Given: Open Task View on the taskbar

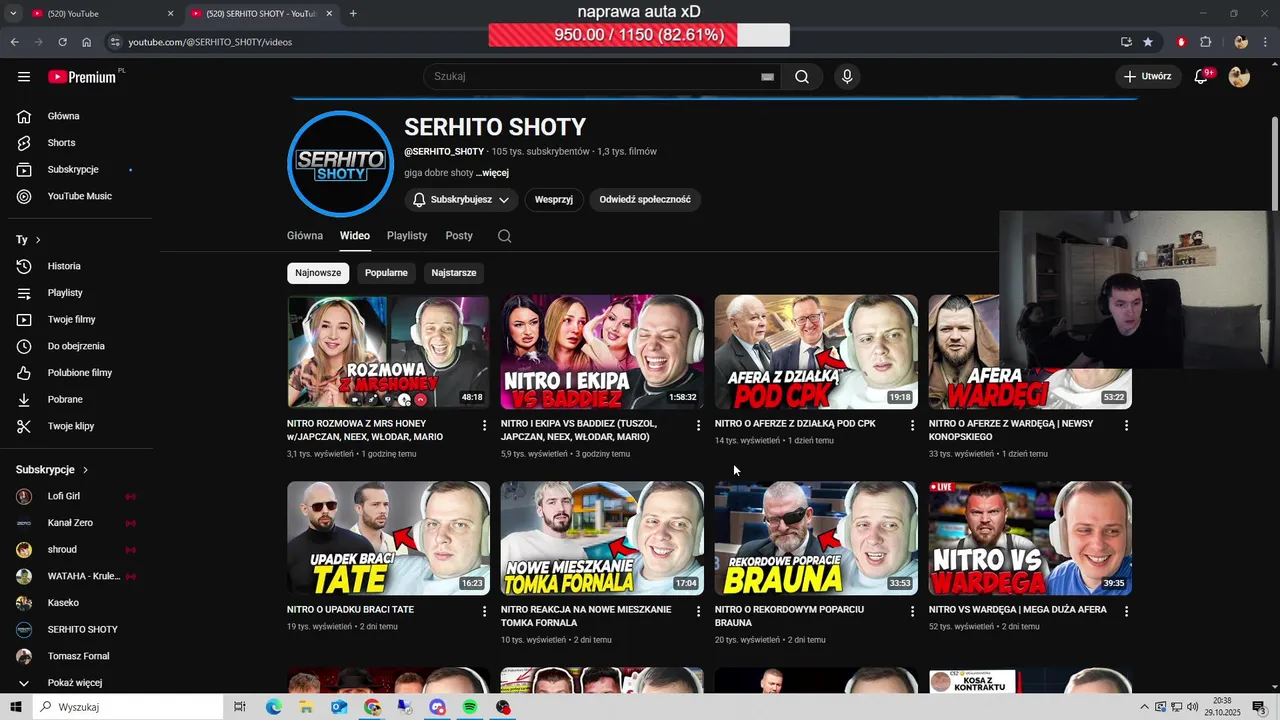Looking at the screenshot, I should (240, 707).
